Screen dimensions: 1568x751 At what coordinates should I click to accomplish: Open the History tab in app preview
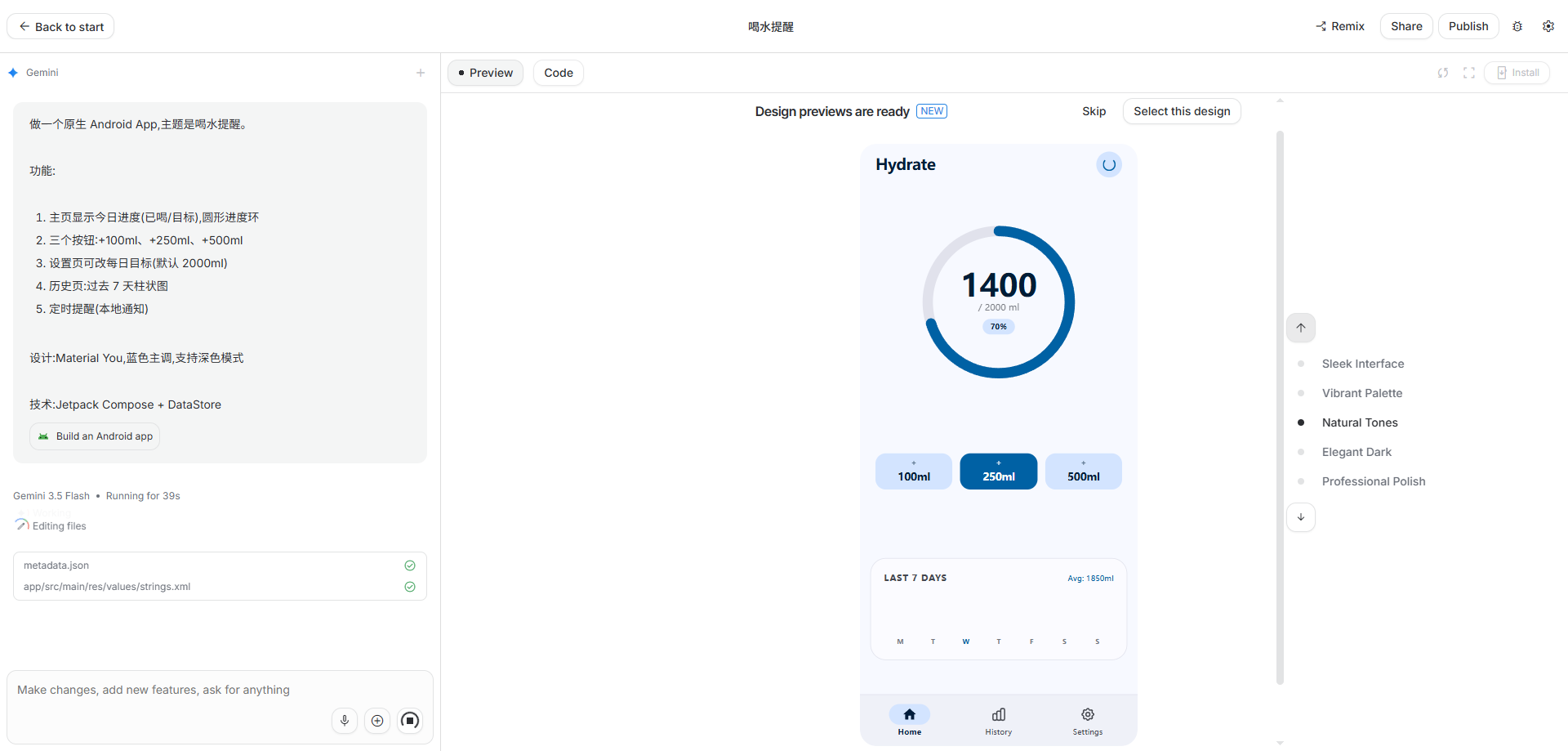pyautogui.click(x=999, y=720)
